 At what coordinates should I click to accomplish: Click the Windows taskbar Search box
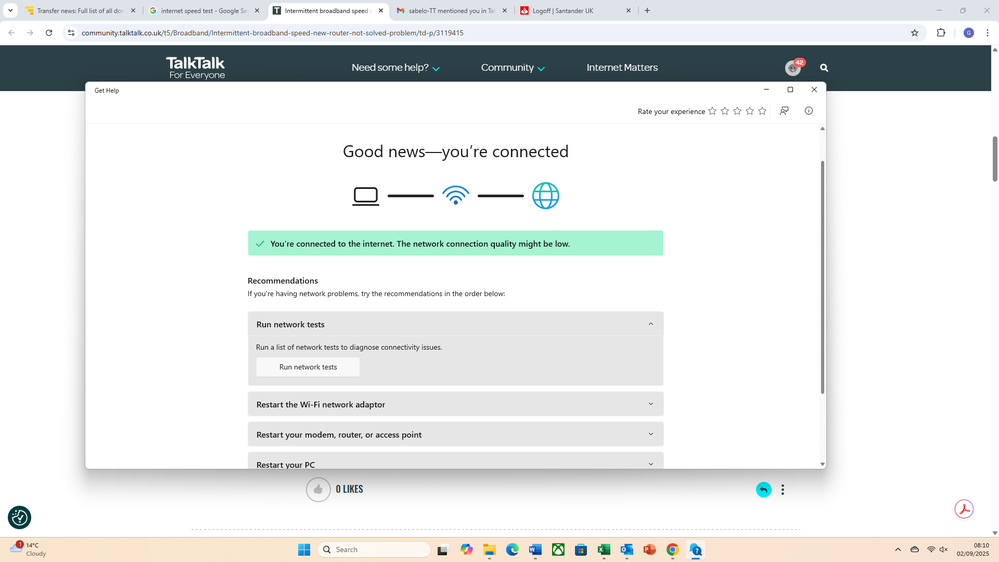click(x=374, y=549)
